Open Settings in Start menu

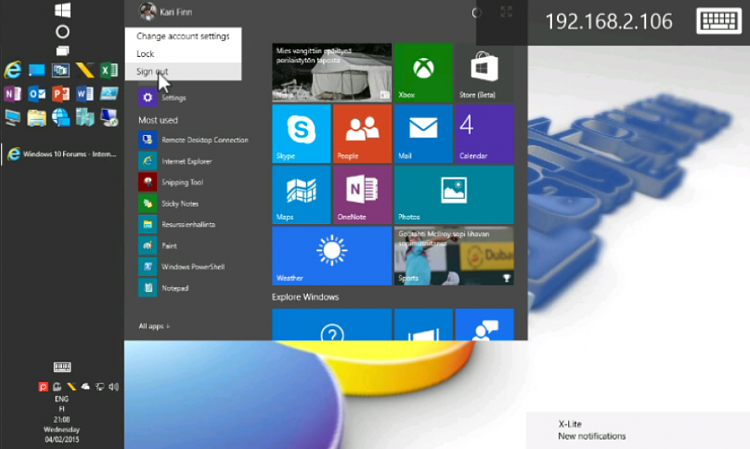tap(163, 98)
